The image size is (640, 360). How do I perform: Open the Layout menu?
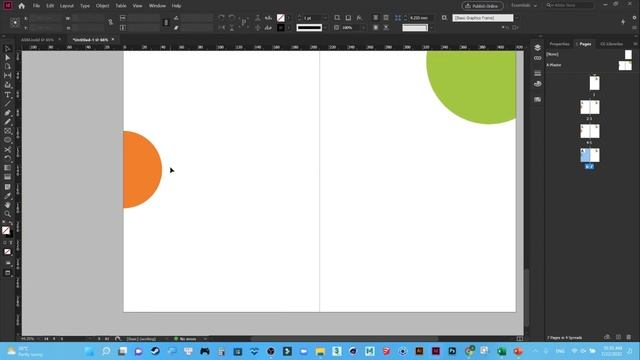coord(67,6)
